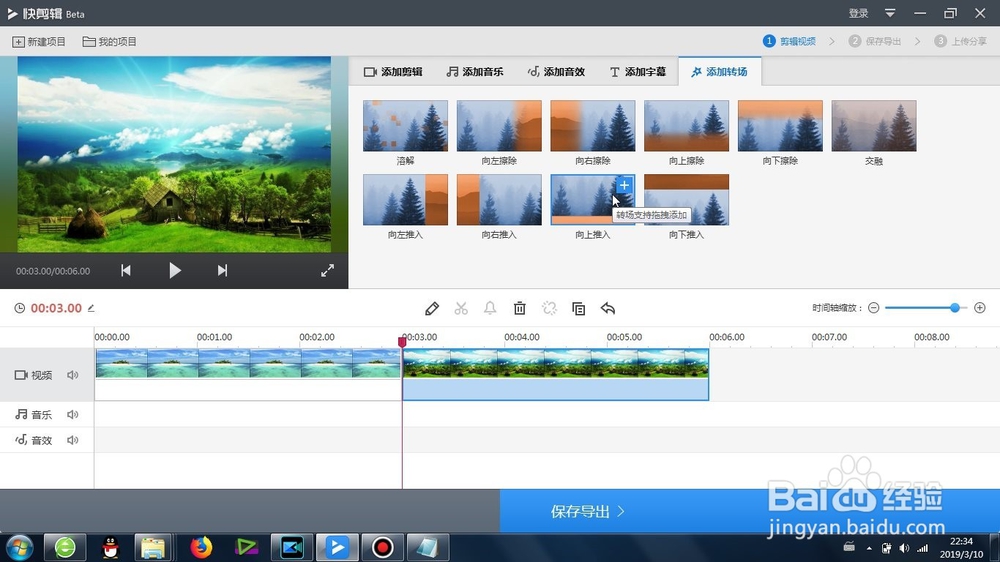Edit the current time with pencil icon
Viewport: 1000px width, 562px height.
[x=91, y=308]
